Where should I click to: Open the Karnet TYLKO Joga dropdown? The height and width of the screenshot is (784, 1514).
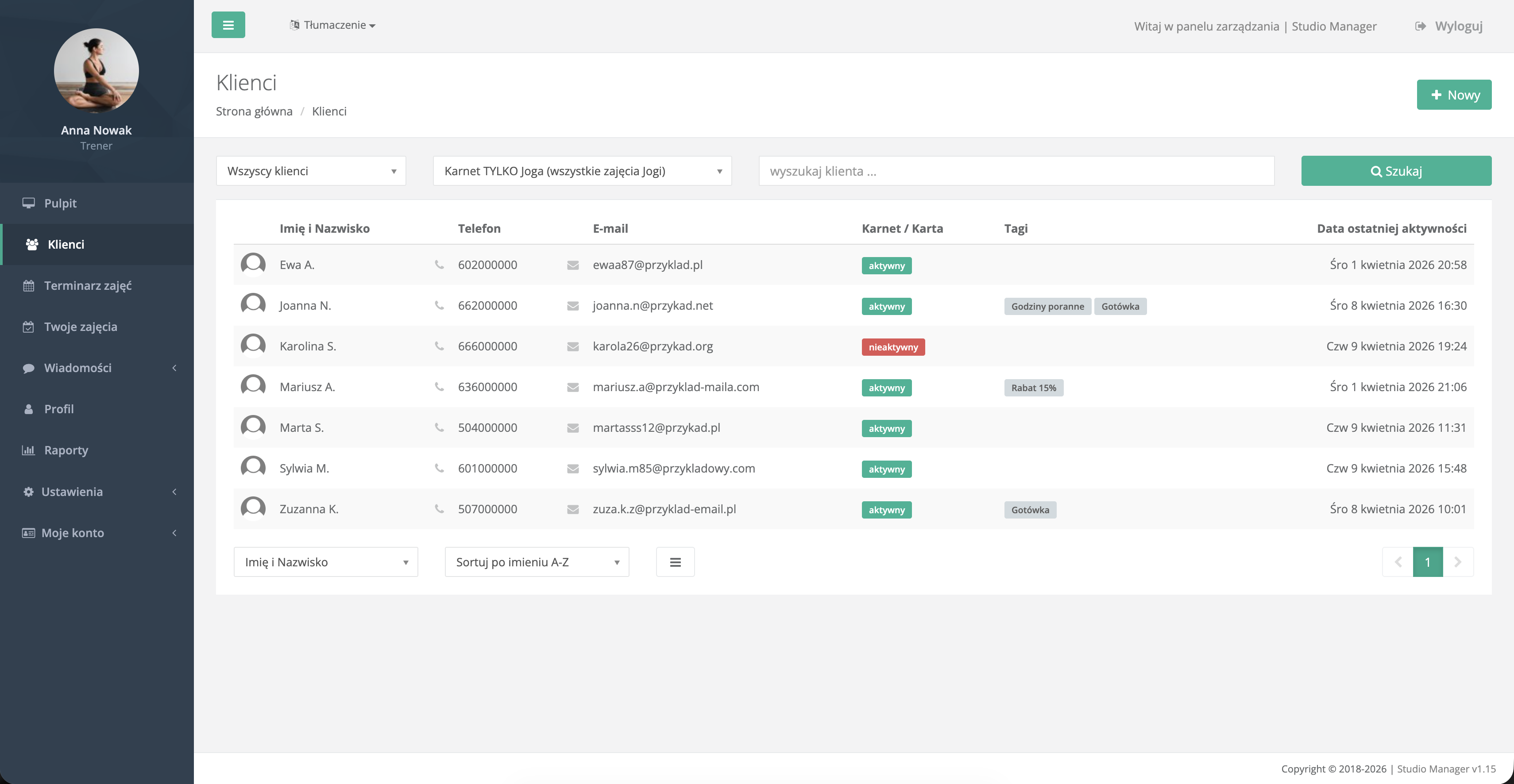click(x=582, y=171)
